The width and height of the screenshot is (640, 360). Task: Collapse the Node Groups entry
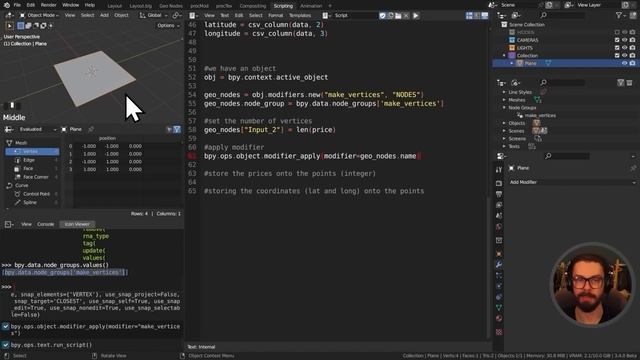click(x=504, y=108)
